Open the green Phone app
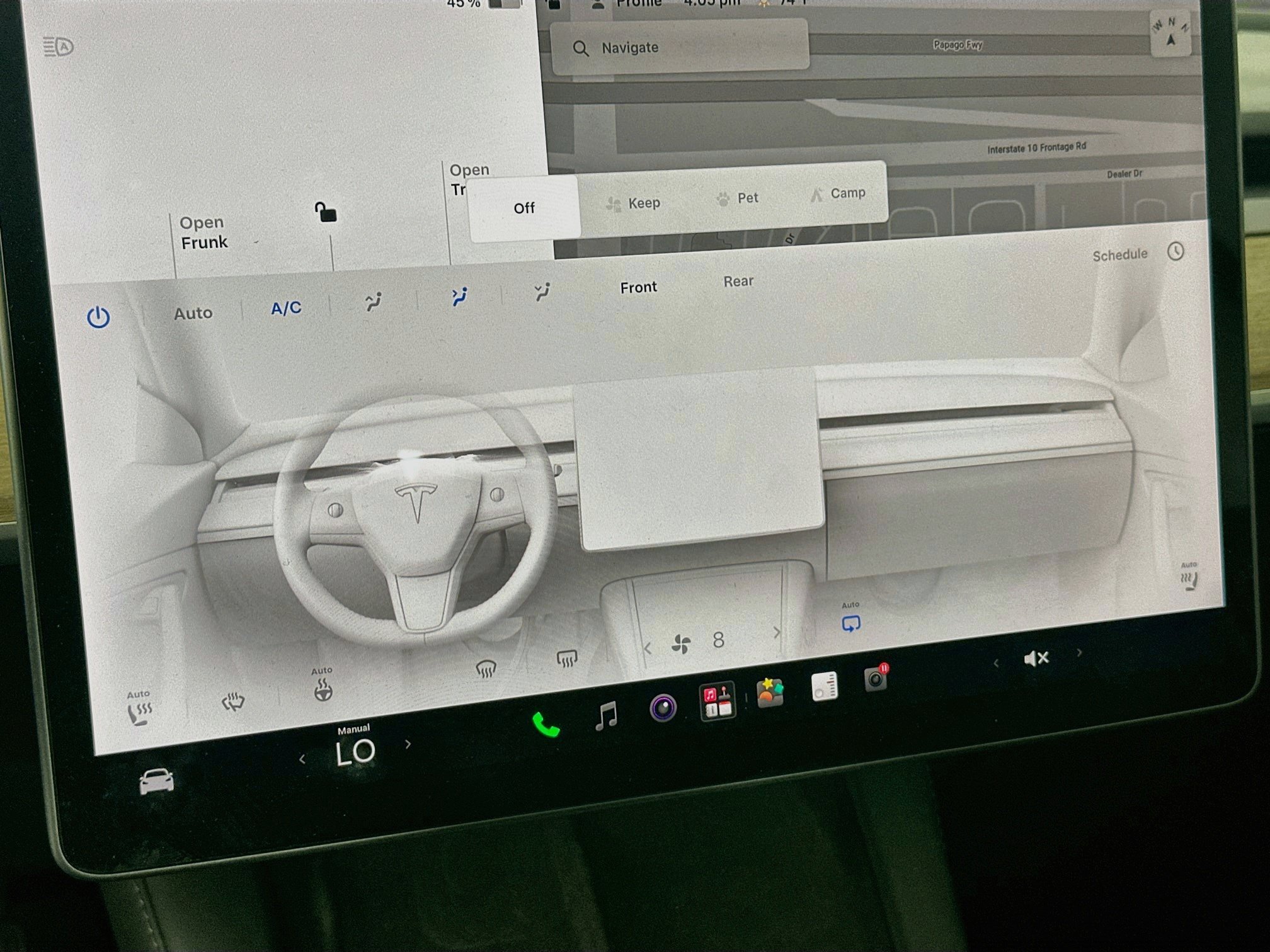 [546, 725]
